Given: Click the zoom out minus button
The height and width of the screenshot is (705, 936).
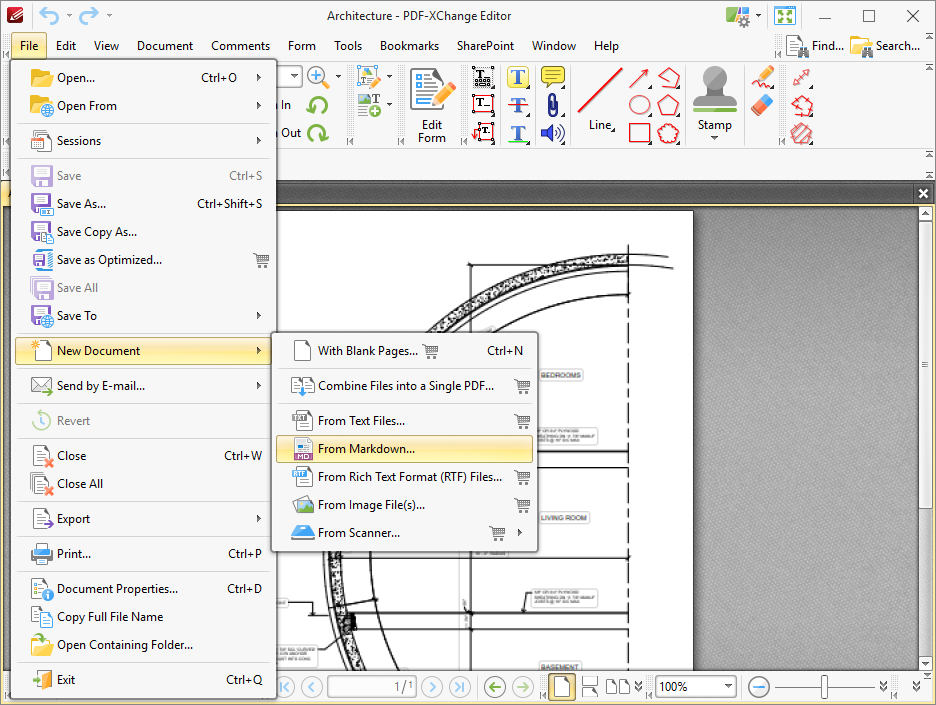Looking at the screenshot, I should pyautogui.click(x=758, y=686).
